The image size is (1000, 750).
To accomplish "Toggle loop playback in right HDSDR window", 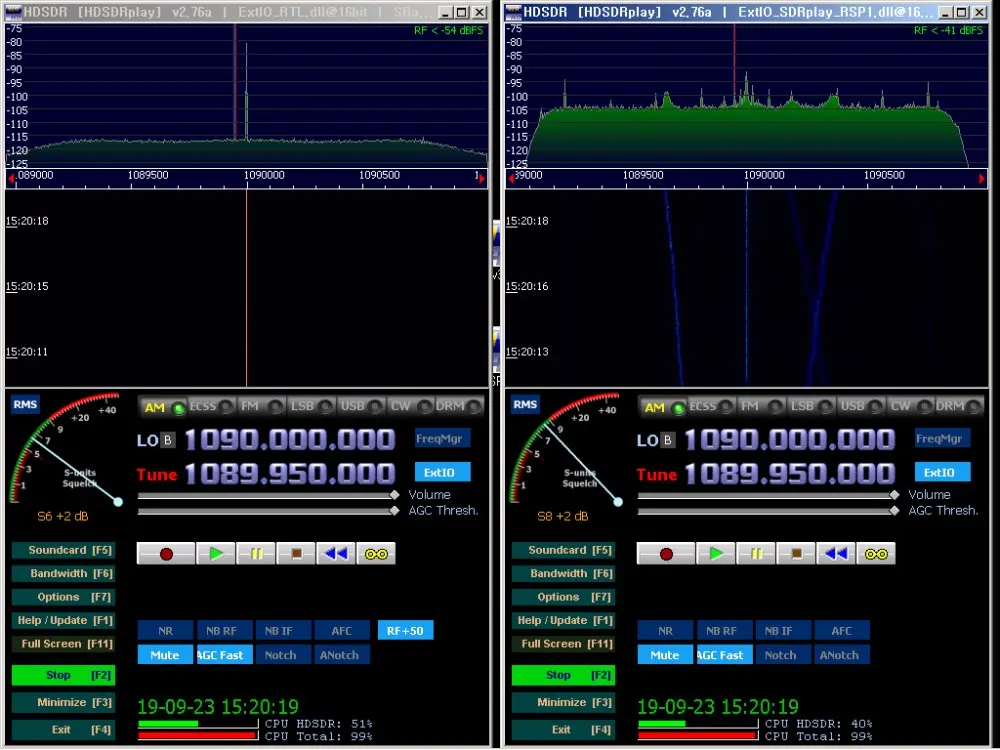I will click(876, 554).
